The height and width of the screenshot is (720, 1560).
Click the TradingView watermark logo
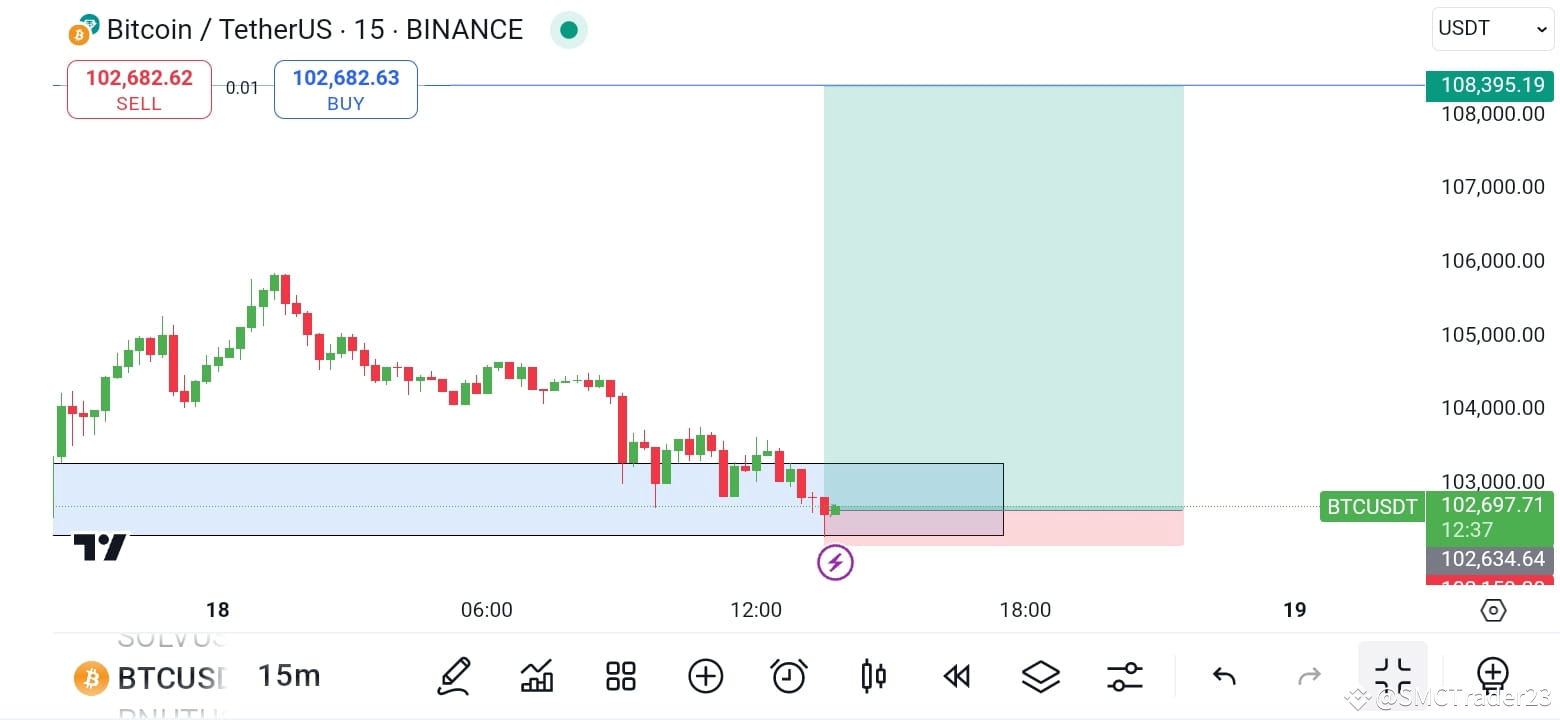point(97,546)
